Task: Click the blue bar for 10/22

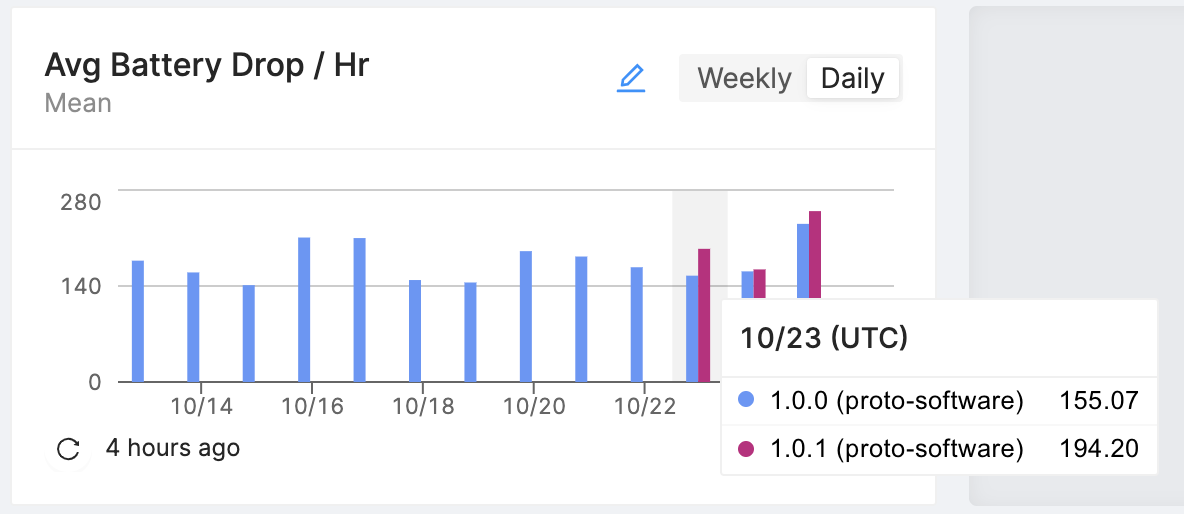Action: tap(637, 324)
